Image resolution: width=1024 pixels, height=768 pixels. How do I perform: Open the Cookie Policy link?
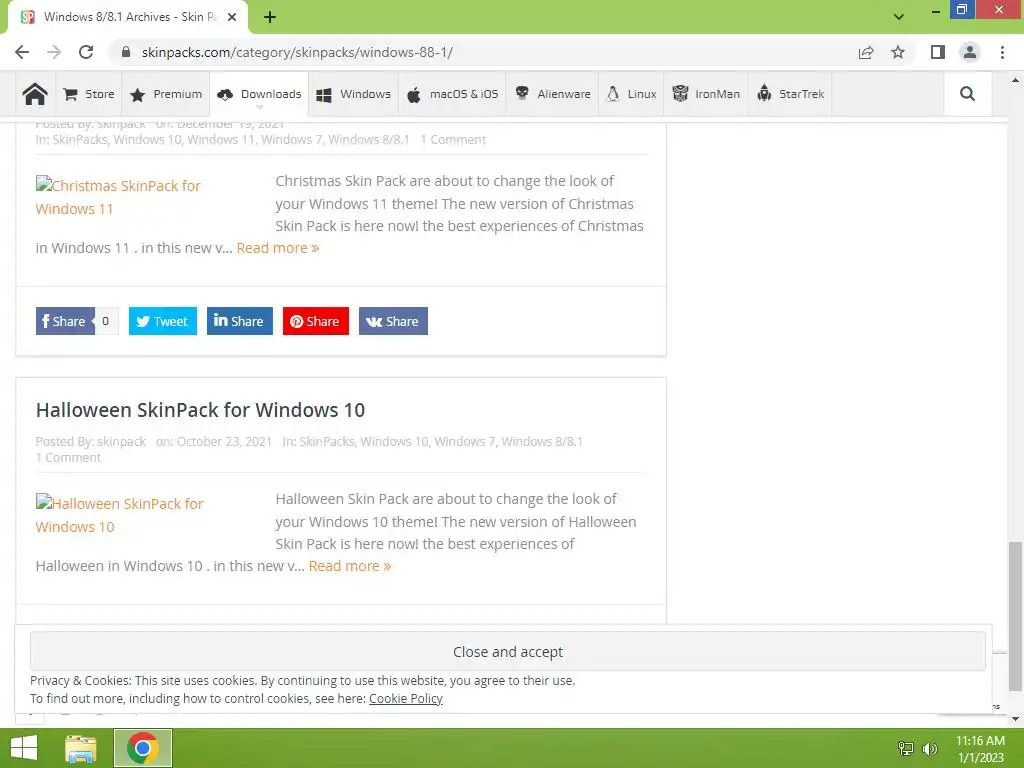(x=406, y=698)
